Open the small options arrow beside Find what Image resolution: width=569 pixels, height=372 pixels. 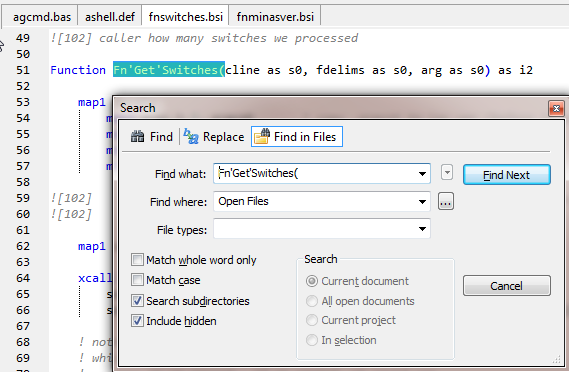pos(447,172)
